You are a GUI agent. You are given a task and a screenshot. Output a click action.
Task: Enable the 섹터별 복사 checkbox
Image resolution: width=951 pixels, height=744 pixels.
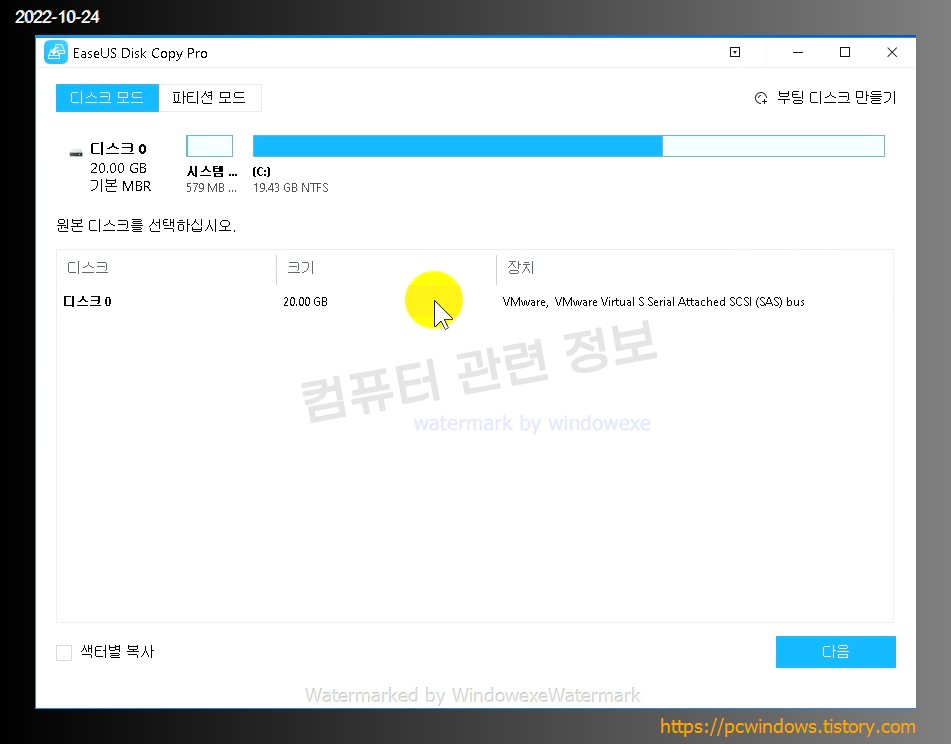(64, 652)
